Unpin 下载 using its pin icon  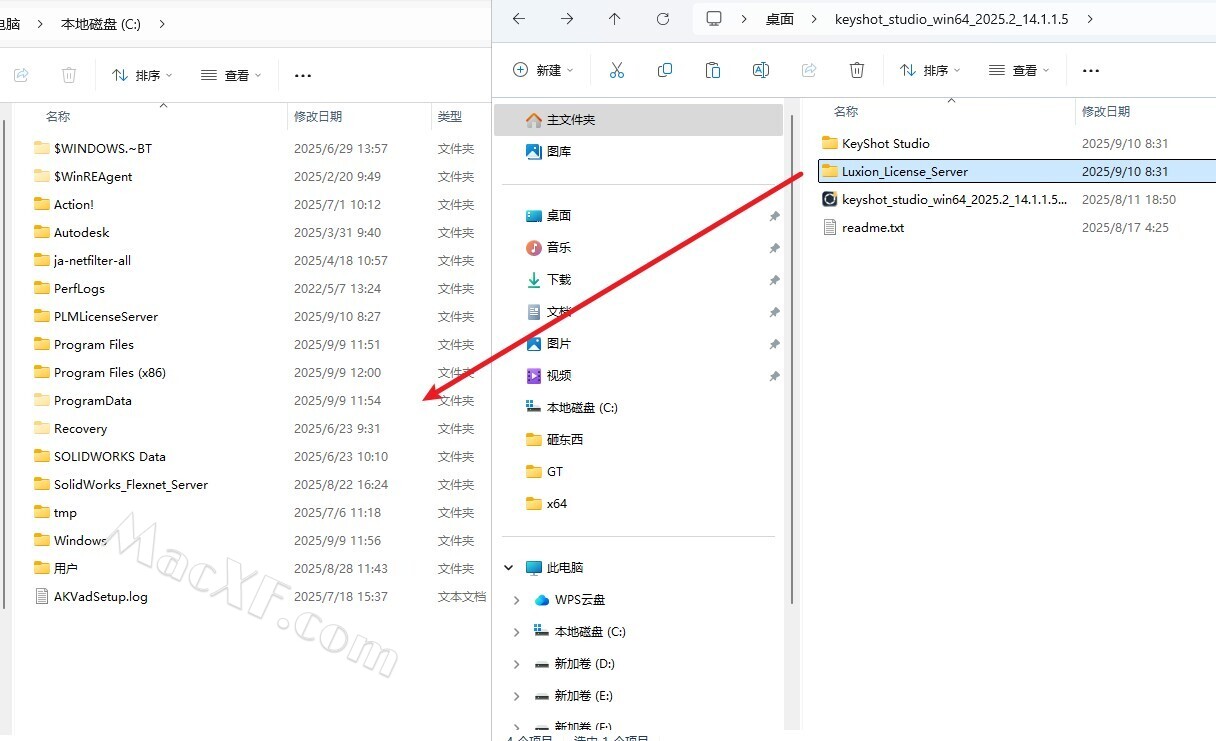[774, 280]
